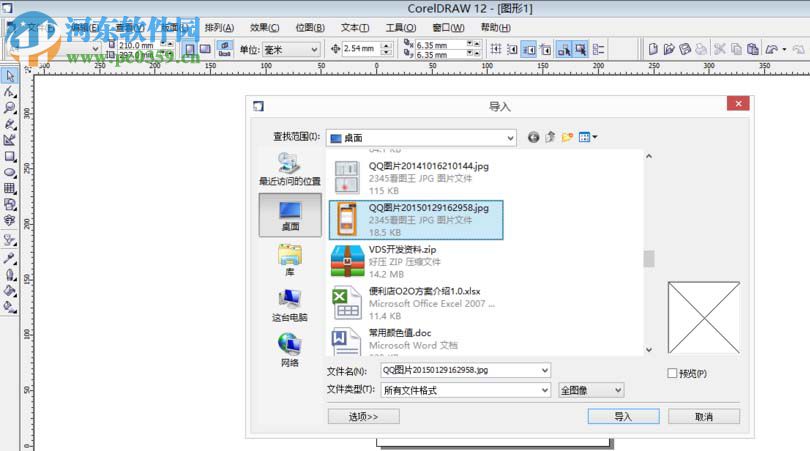Viewport: 810px width, 451px height.
Task: Select the Shape tool in toolbox
Action: [9, 92]
